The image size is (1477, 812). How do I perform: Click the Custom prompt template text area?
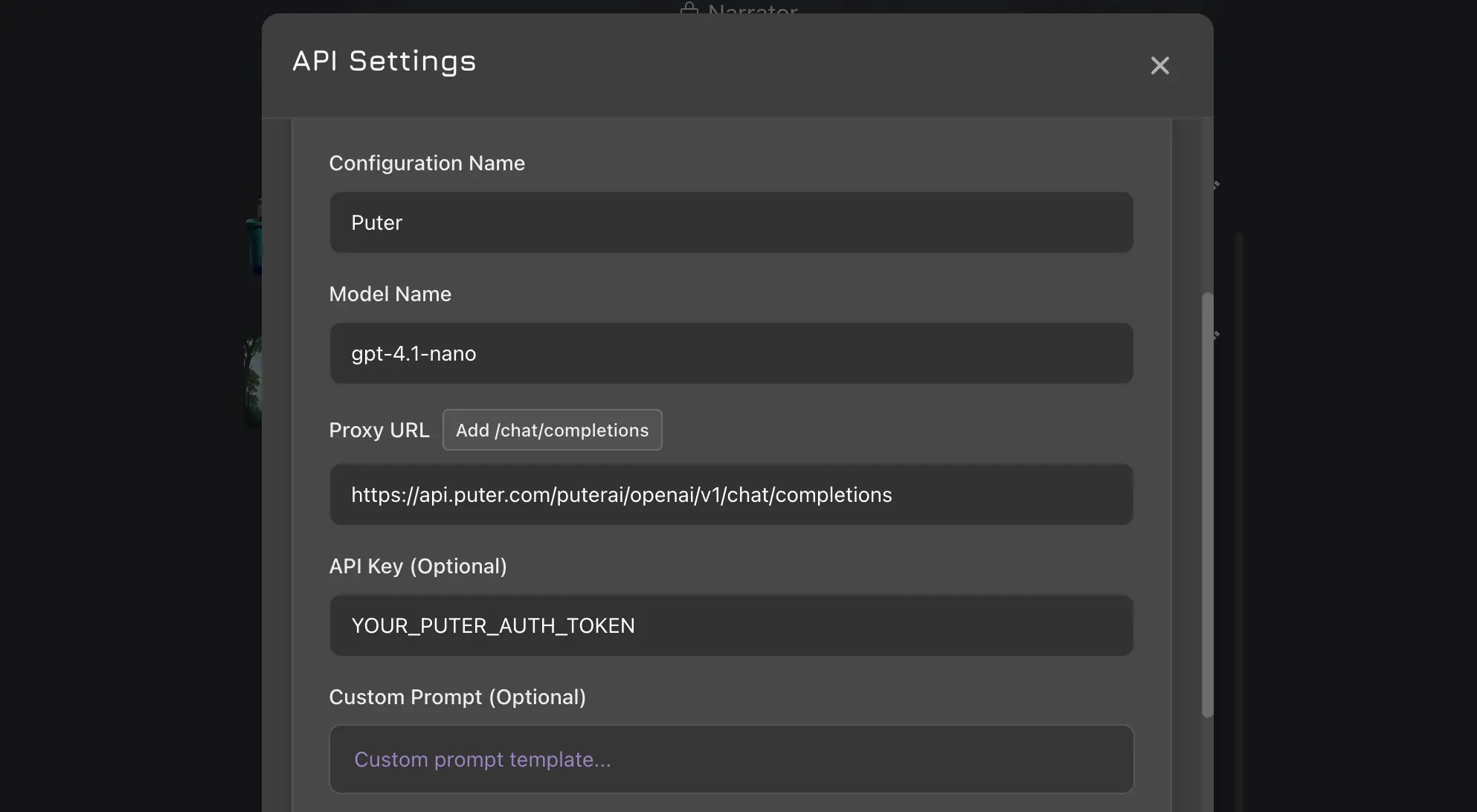click(x=731, y=758)
